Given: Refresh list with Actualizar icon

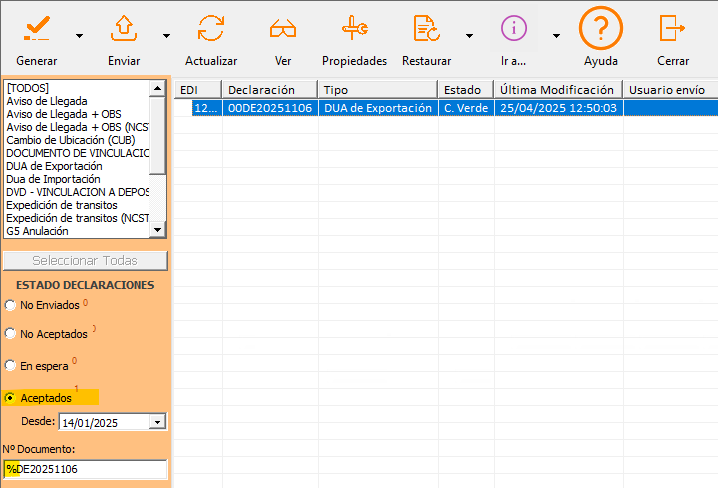Looking at the screenshot, I should point(211,28).
